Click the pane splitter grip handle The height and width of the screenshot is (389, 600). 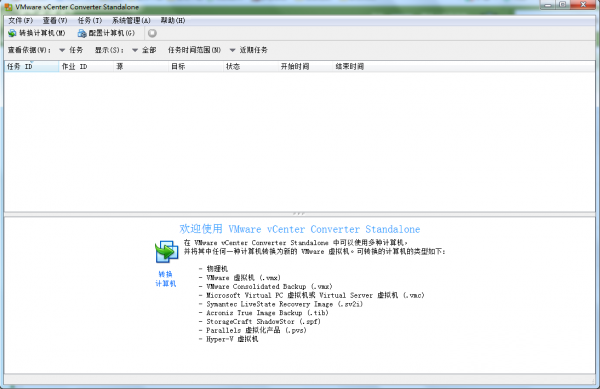[299, 214]
